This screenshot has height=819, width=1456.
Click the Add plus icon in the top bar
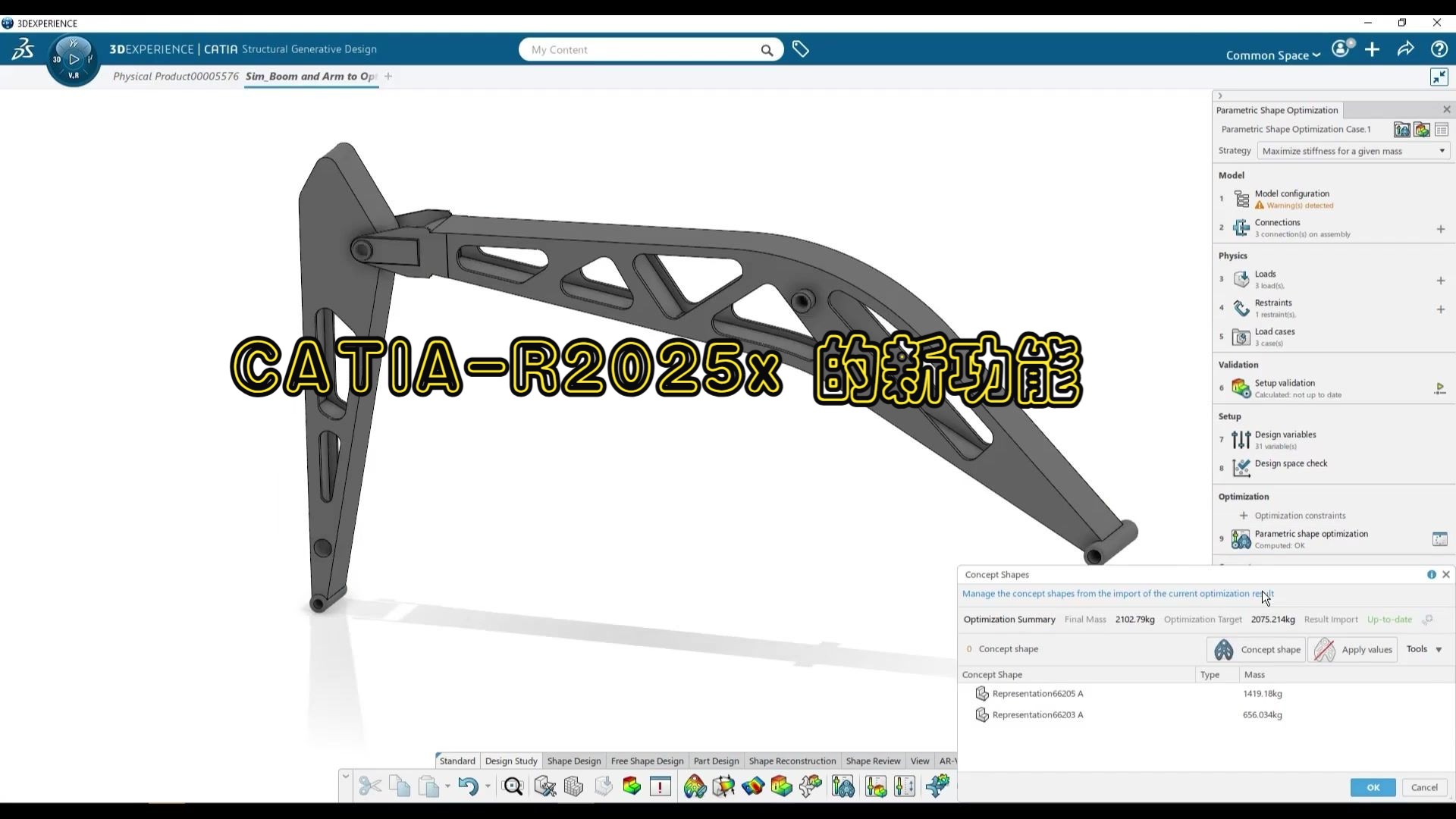[x=1373, y=49]
